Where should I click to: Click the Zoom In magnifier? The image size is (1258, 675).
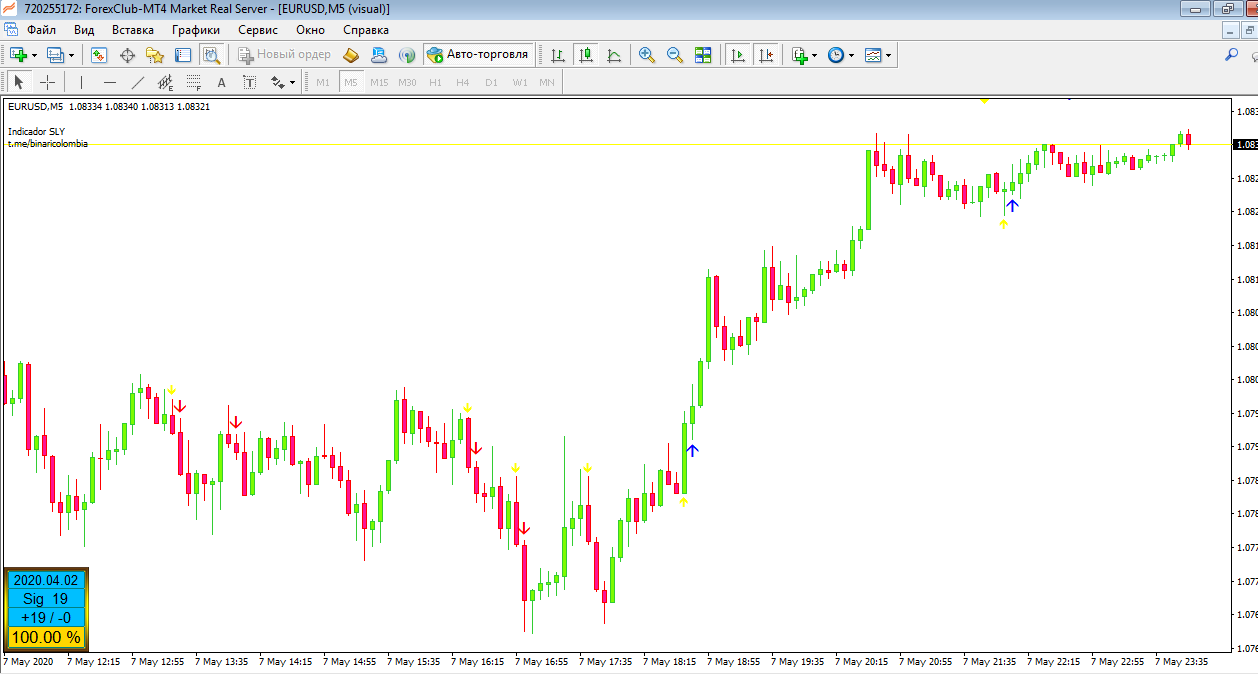(647, 55)
